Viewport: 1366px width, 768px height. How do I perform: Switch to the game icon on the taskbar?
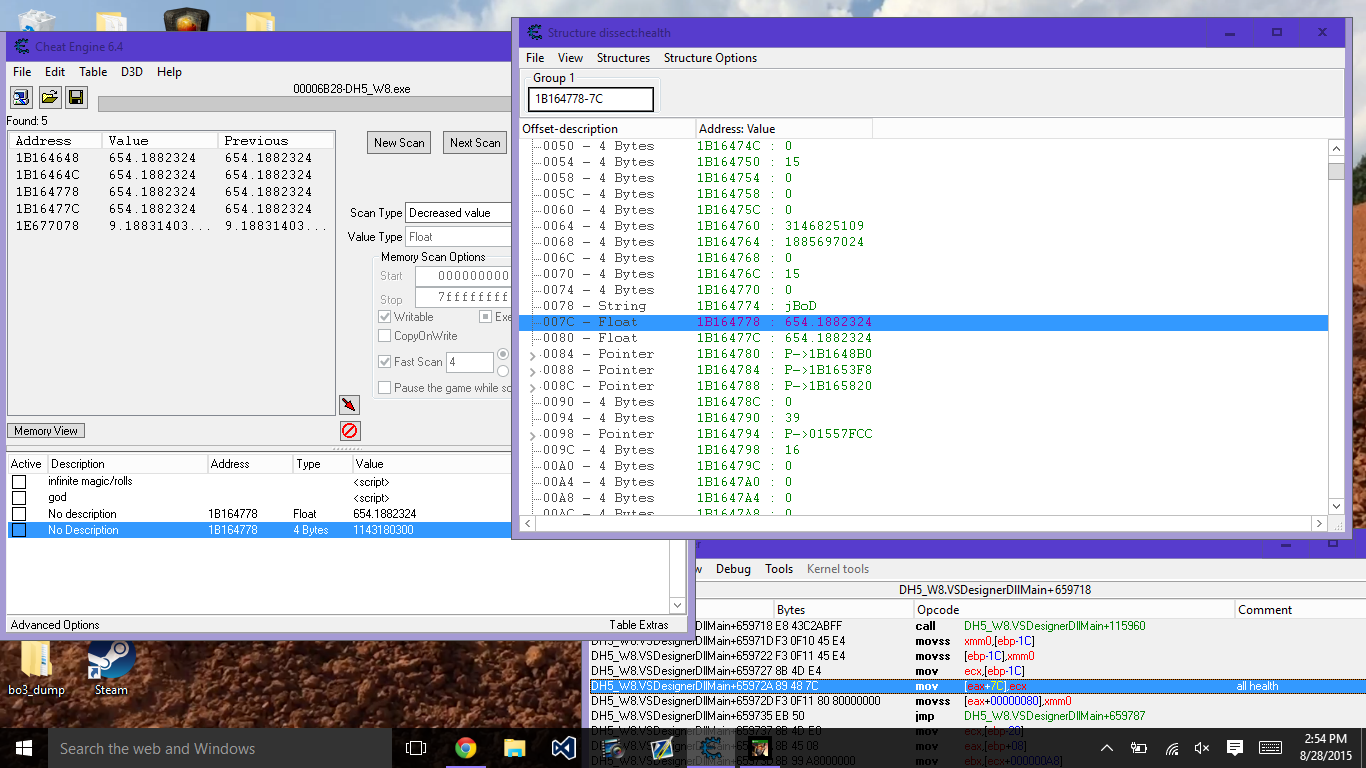tap(759, 748)
